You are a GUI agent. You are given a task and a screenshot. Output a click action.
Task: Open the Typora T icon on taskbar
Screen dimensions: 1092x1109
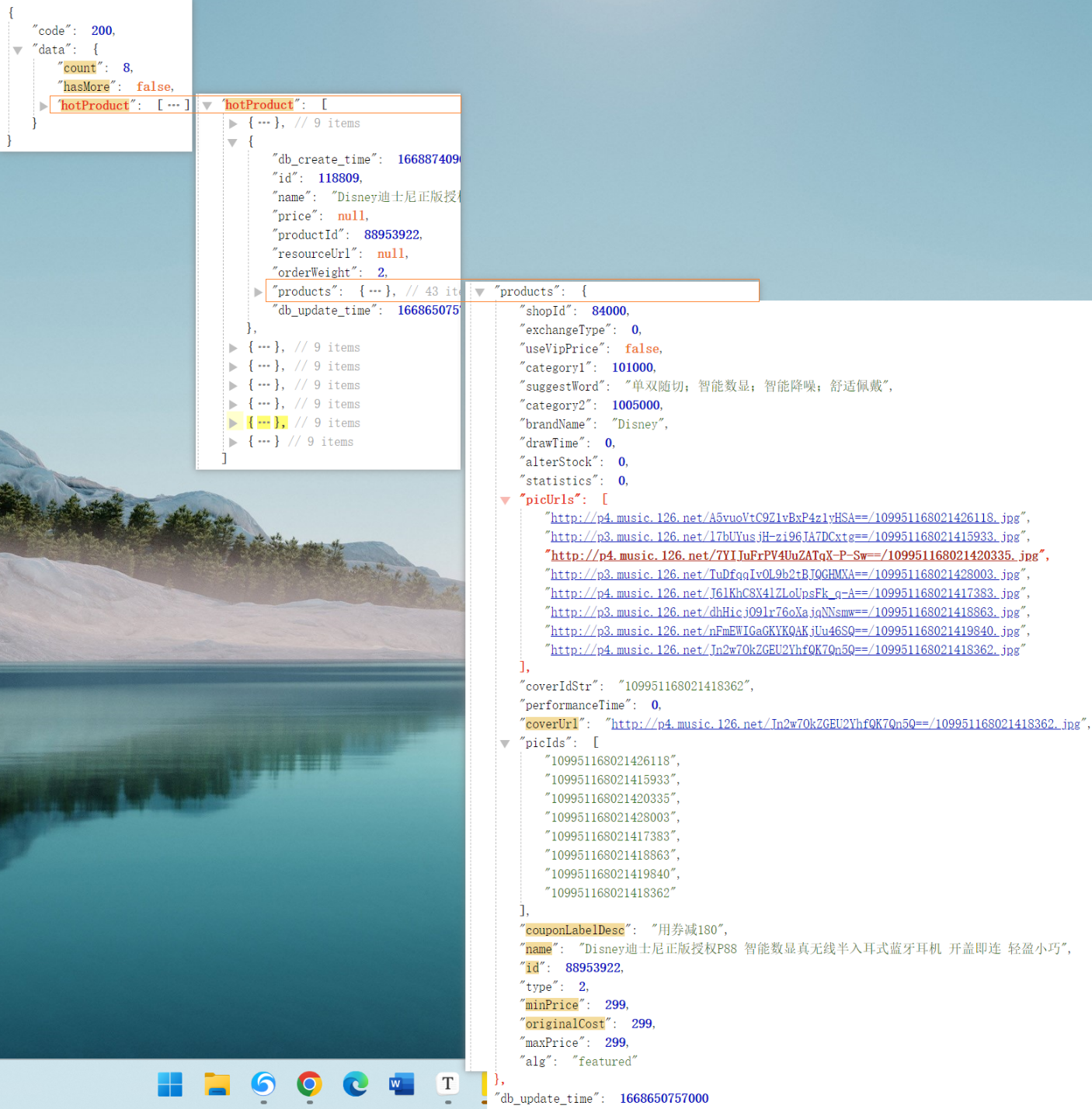[x=447, y=1083]
